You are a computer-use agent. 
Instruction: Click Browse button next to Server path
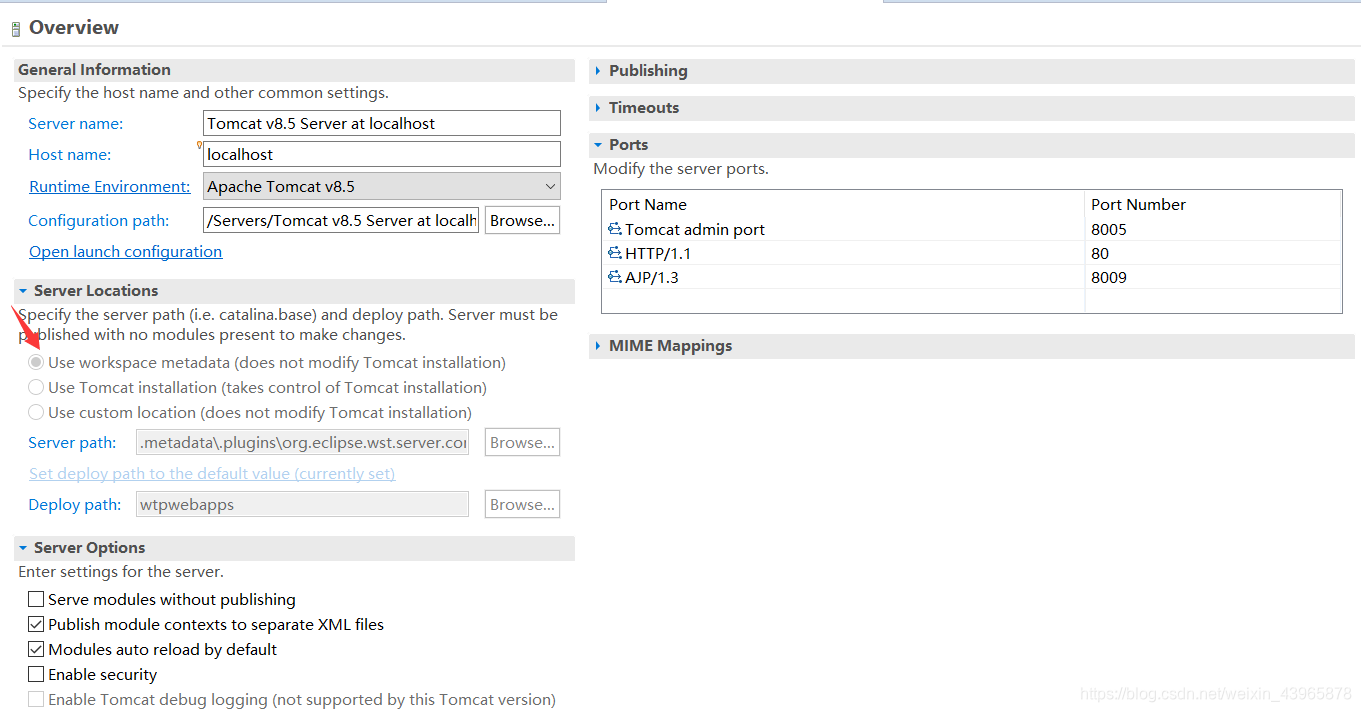pos(522,442)
